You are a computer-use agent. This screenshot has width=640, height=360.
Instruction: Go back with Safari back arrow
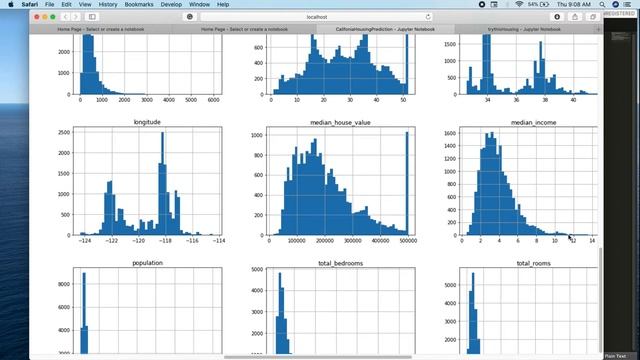(66, 17)
